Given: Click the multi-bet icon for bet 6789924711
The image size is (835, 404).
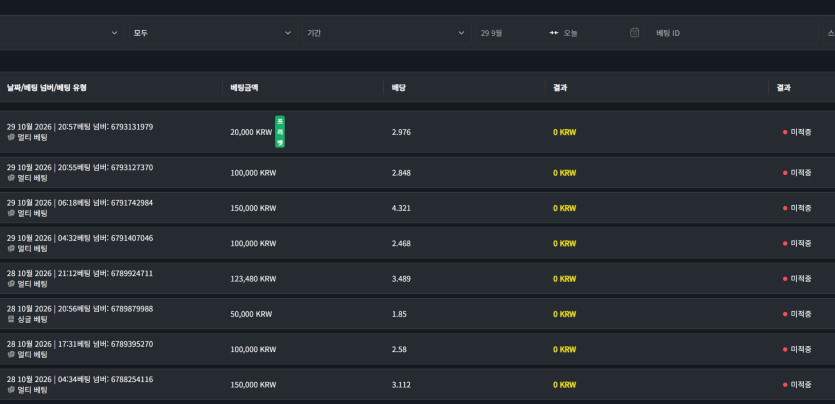Looking at the screenshot, I should coord(11,284).
